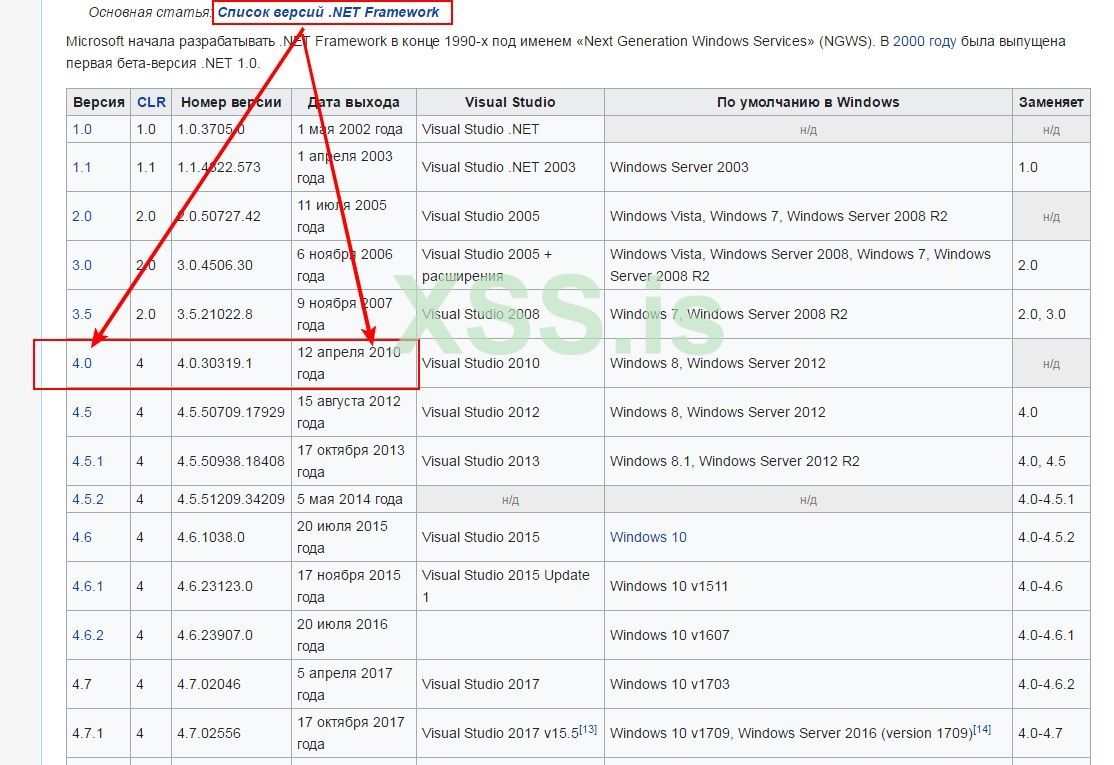Click the "Дата выхода" column header
This screenshot has width=1114, height=765.
tap(353, 102)
